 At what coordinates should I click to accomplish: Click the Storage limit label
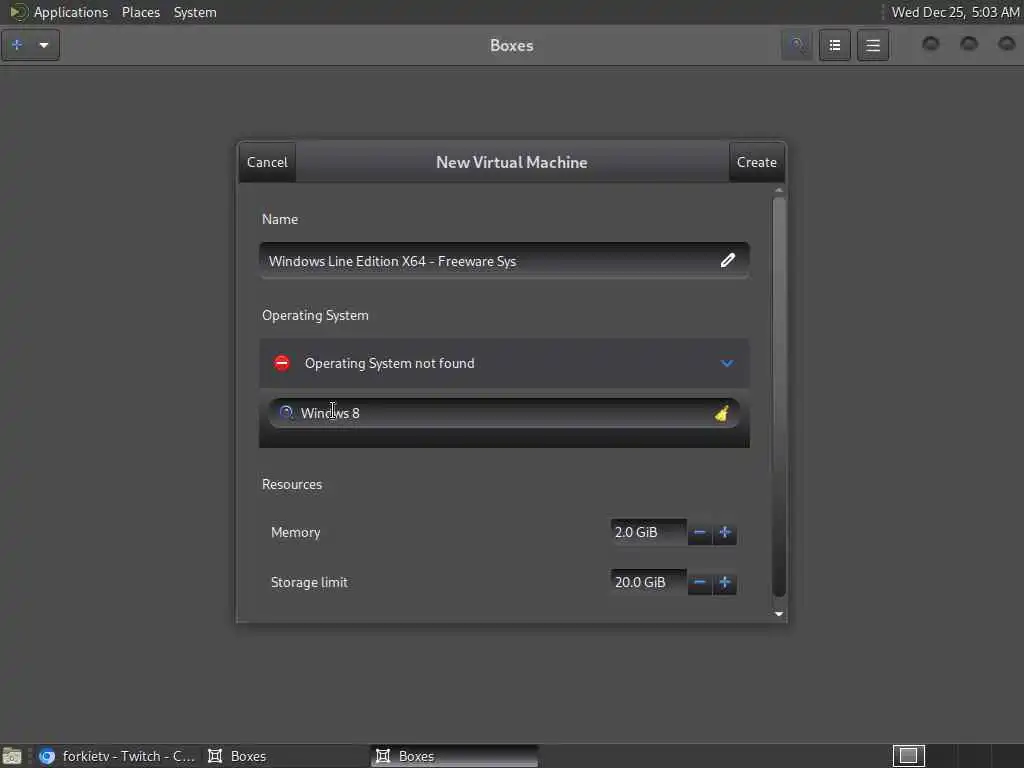click(x=309, y=583)
